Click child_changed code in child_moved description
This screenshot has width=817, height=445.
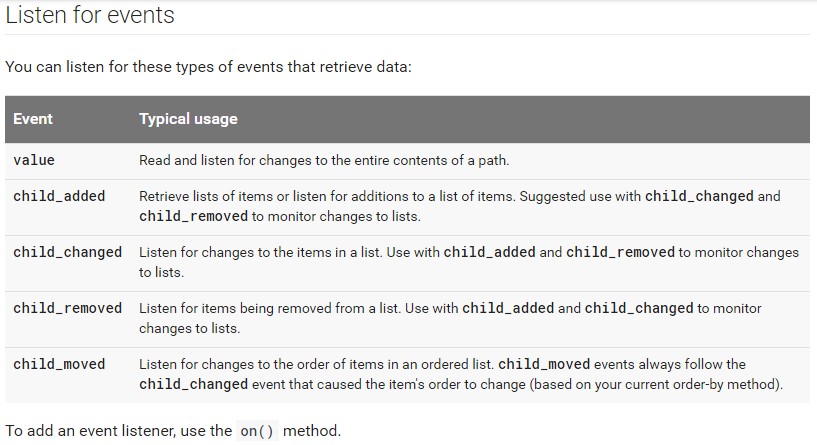pyautogui.click(x=193, y=384)
